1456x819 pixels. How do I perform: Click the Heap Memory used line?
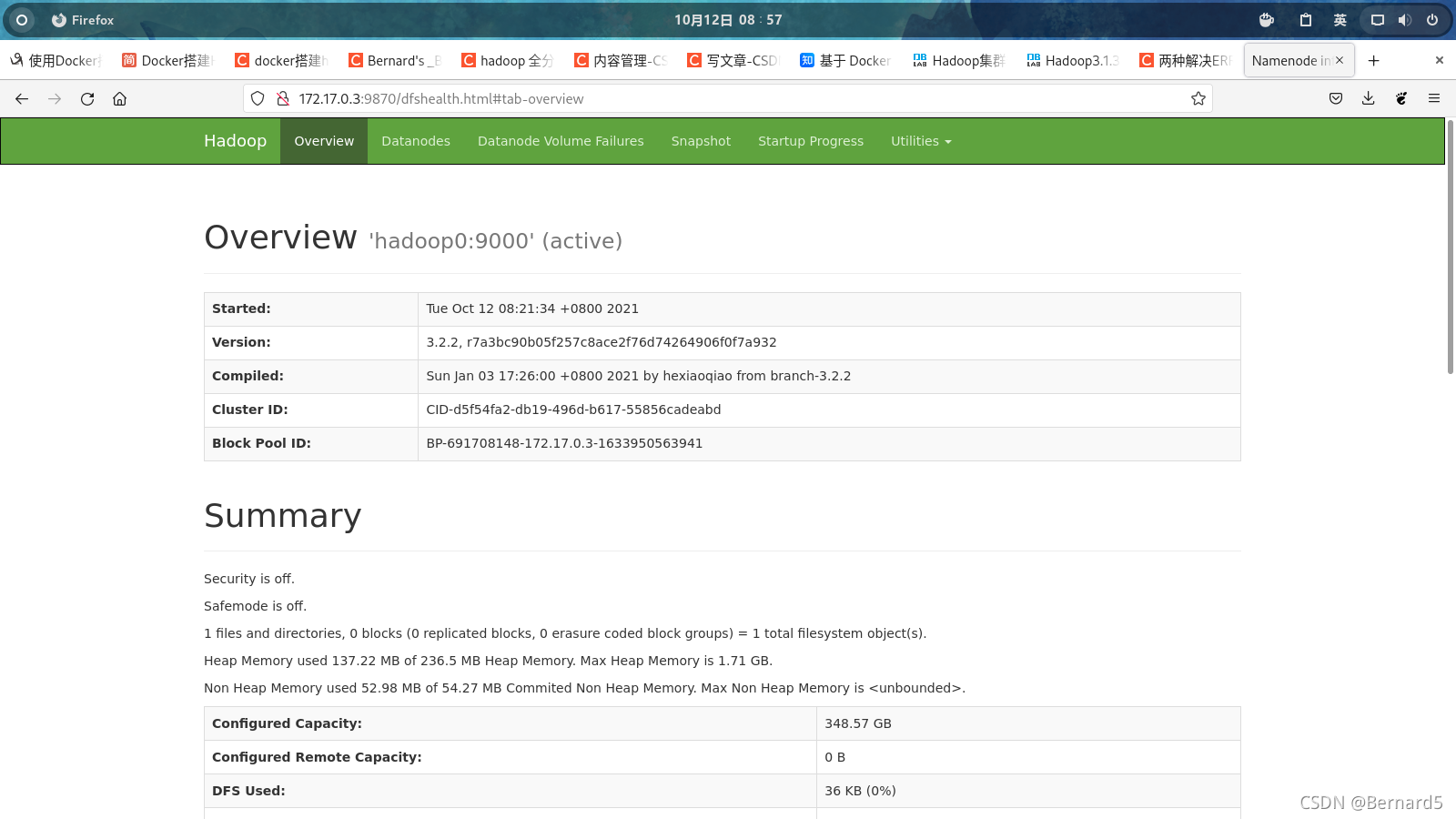coord(488,661)
